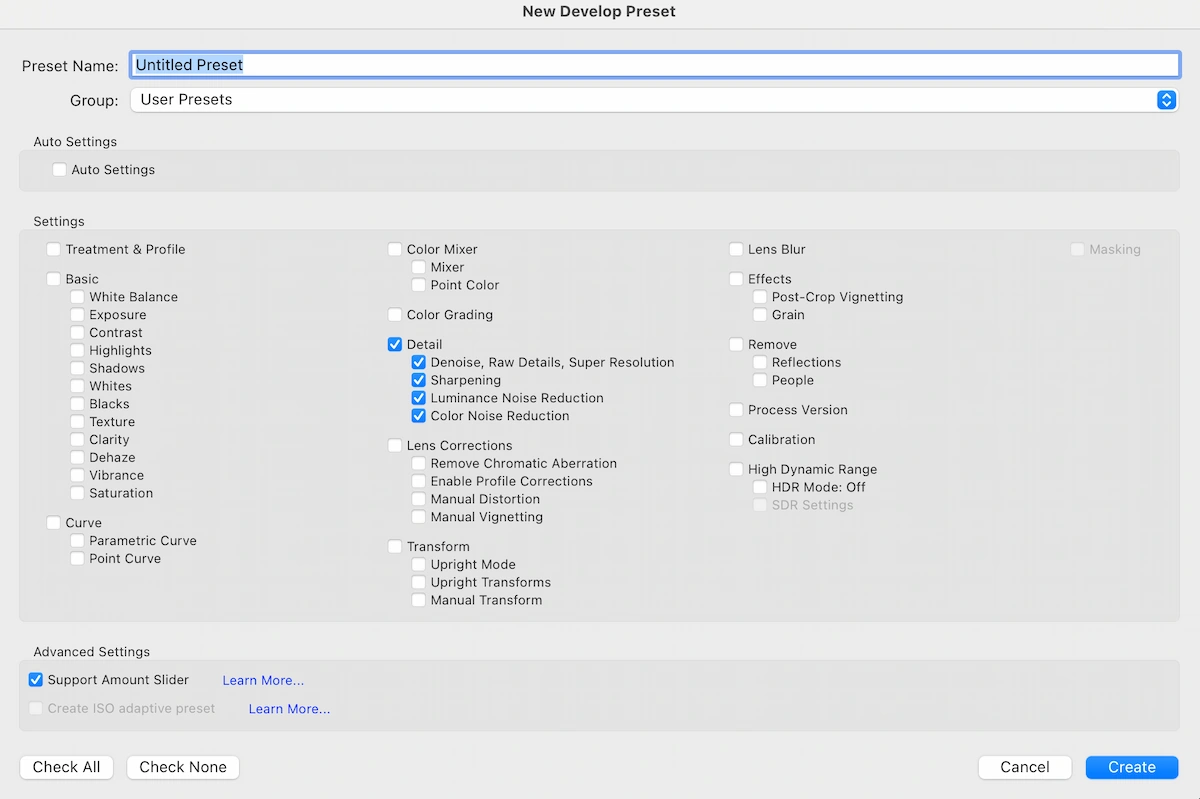The width and height of the screenshot is (1200, 799).
Task: Click the Check None button
Action: 182,767
